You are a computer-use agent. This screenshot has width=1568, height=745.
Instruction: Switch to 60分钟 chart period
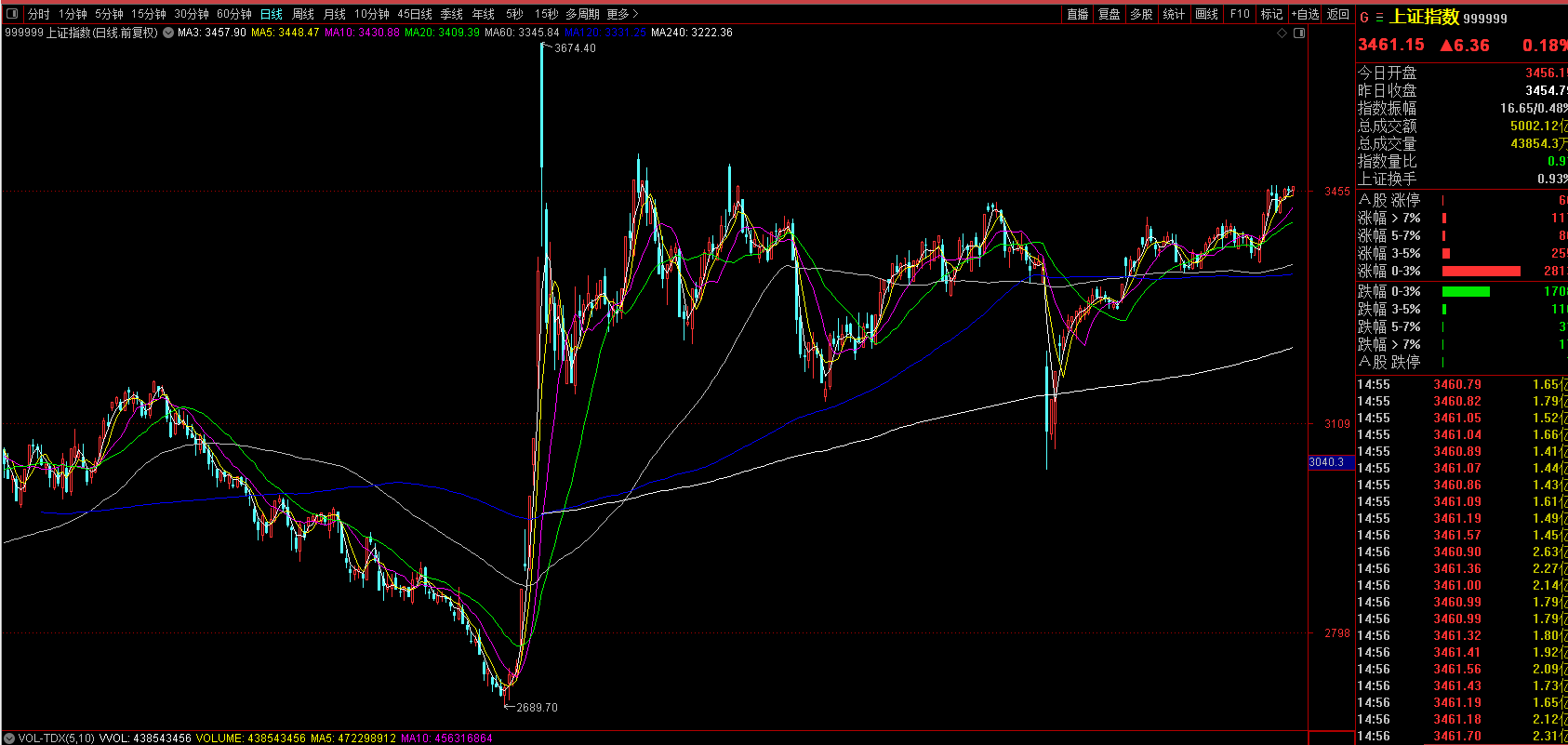click(x=234, y=14)
